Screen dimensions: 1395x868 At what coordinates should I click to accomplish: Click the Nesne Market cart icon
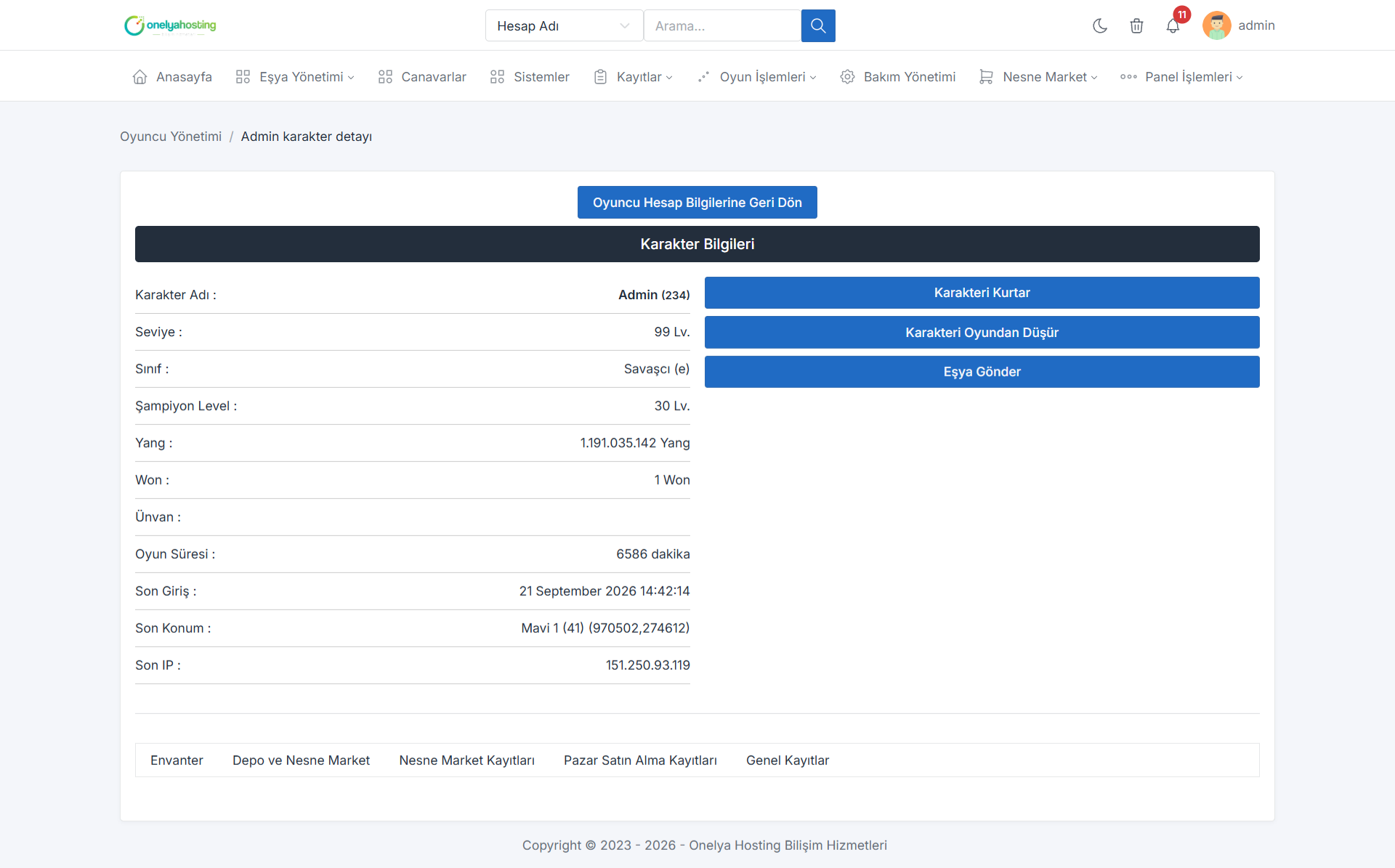pyautogui.click(x=986, y=77)
